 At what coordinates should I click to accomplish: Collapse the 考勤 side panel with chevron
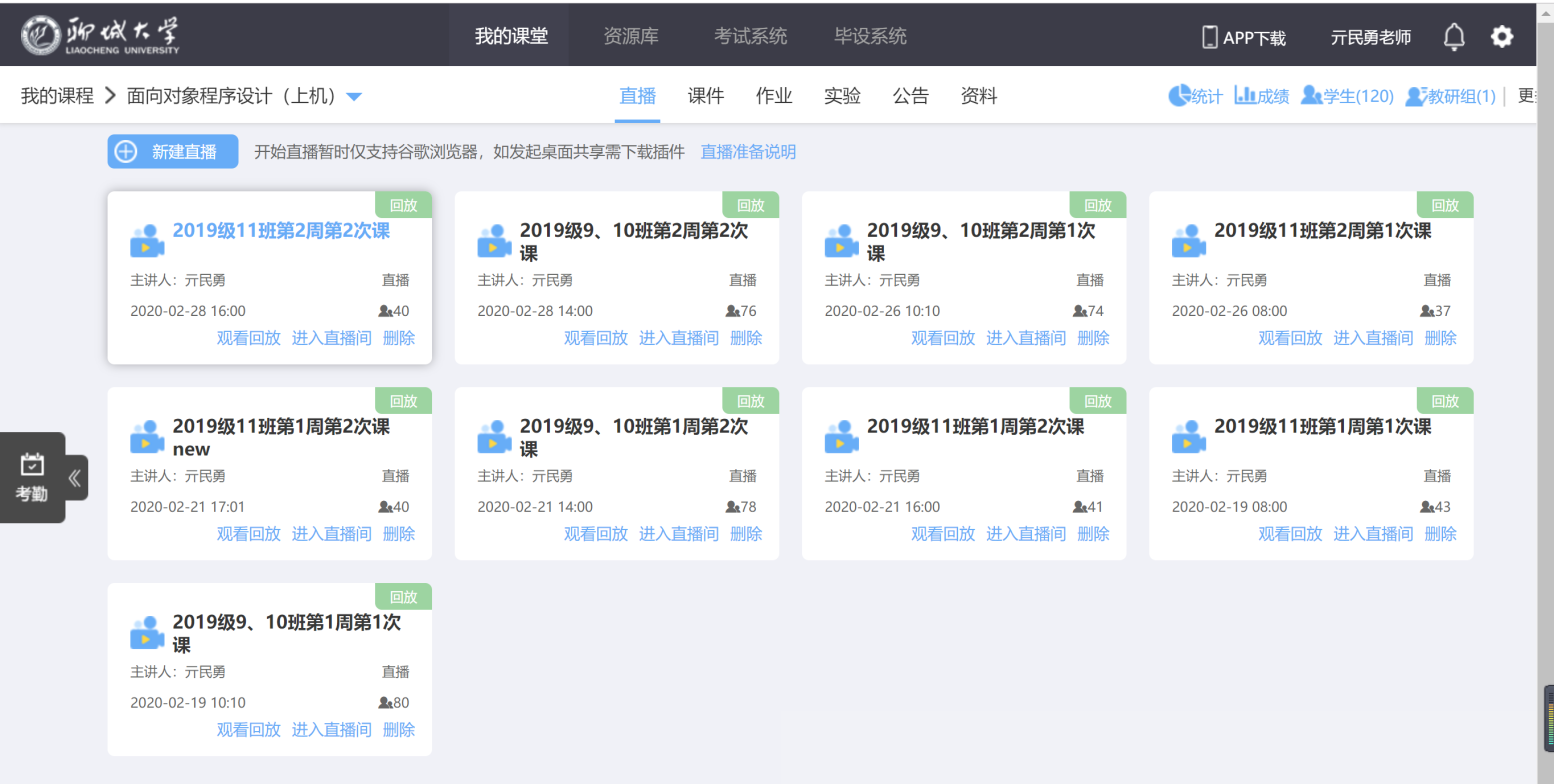(75, 477)
